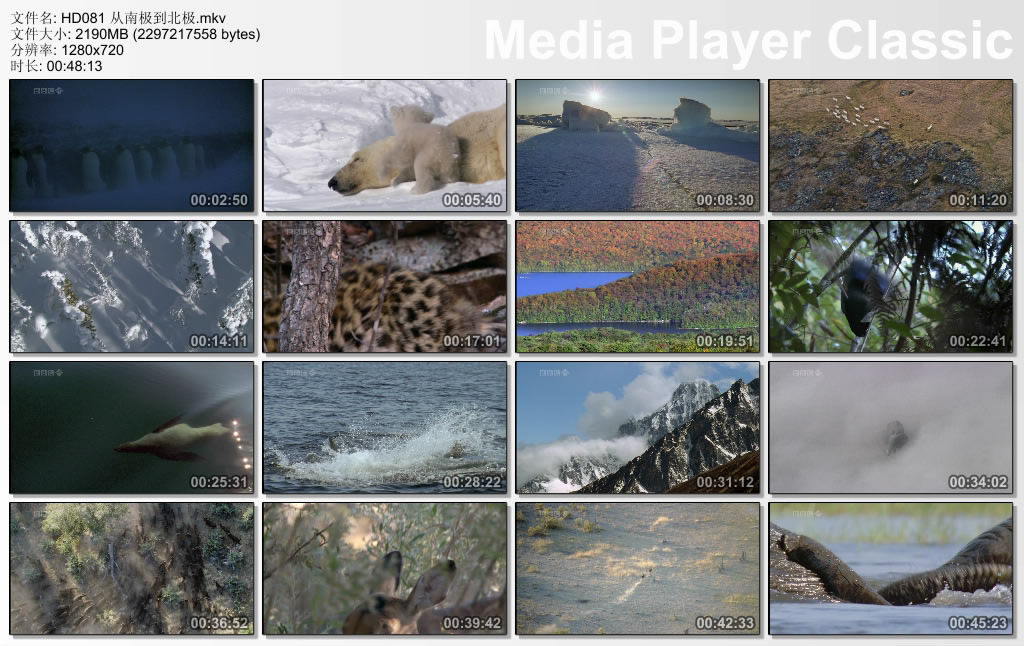
Task: Click the 00:34:02 timestamp label
Action: (x=976, y=482)
